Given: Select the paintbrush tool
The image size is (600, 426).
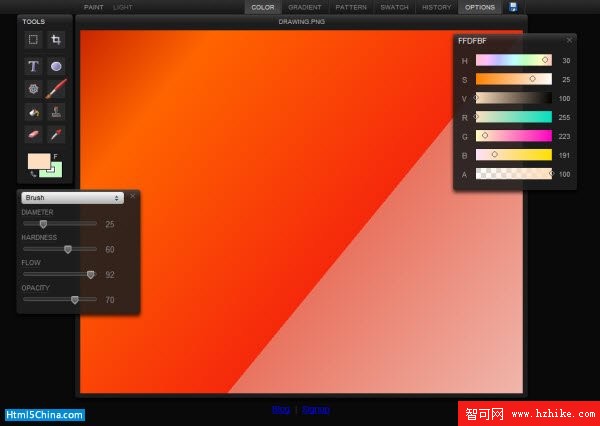Looking at the screenshot, I should coord(56,89).
